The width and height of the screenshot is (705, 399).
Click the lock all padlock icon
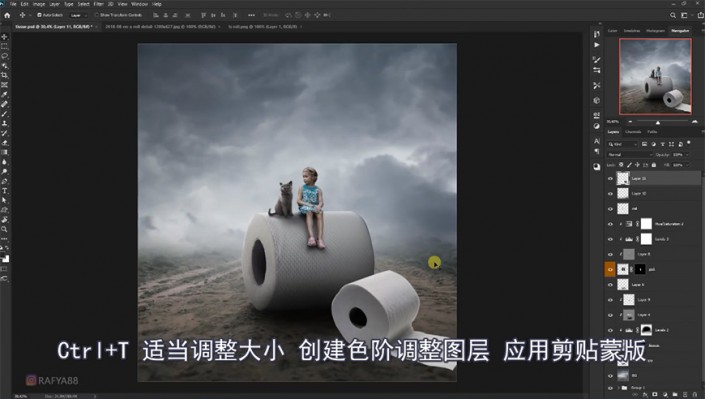654,165
